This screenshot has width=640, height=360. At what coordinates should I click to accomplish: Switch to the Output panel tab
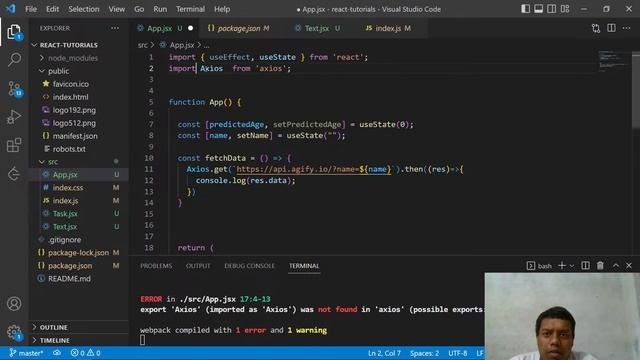tap(198, 266)
